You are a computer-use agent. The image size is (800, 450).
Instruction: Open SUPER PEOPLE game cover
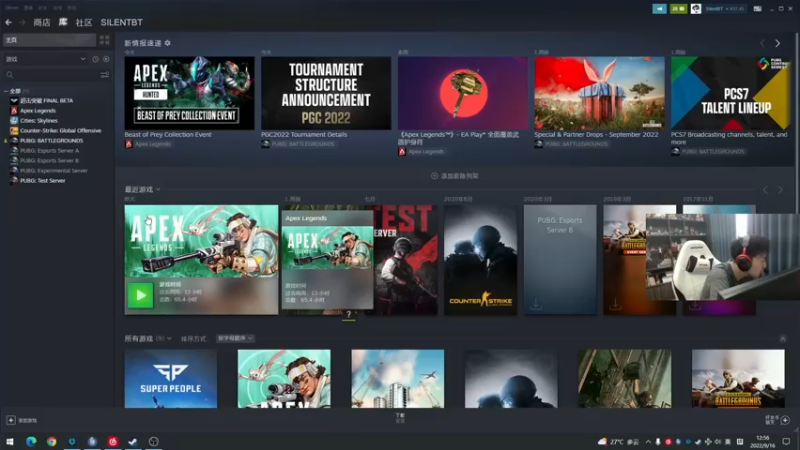[171, 379]
